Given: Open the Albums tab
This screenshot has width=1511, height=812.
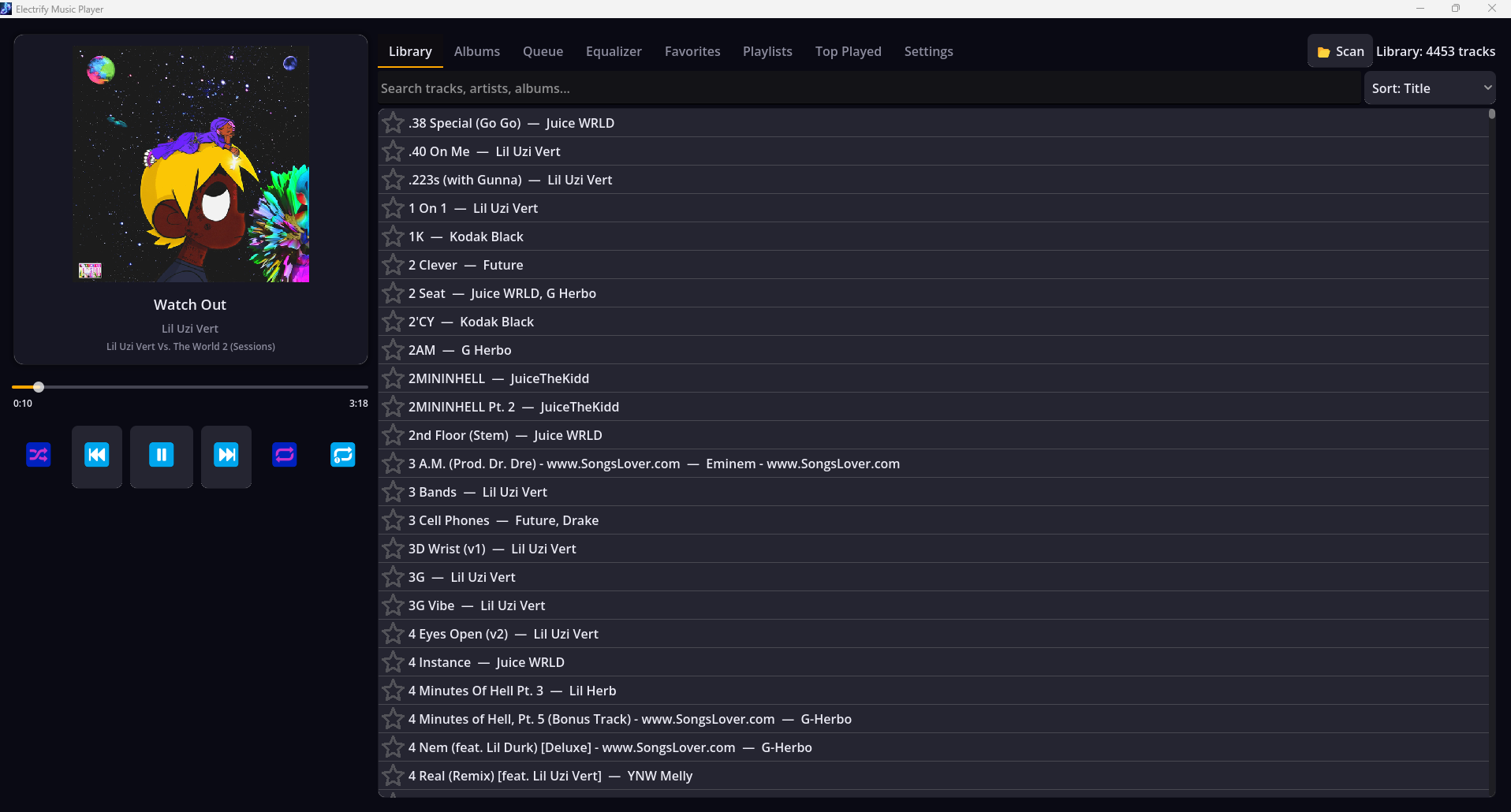Looking at the screenshot, I should [477, 51].
